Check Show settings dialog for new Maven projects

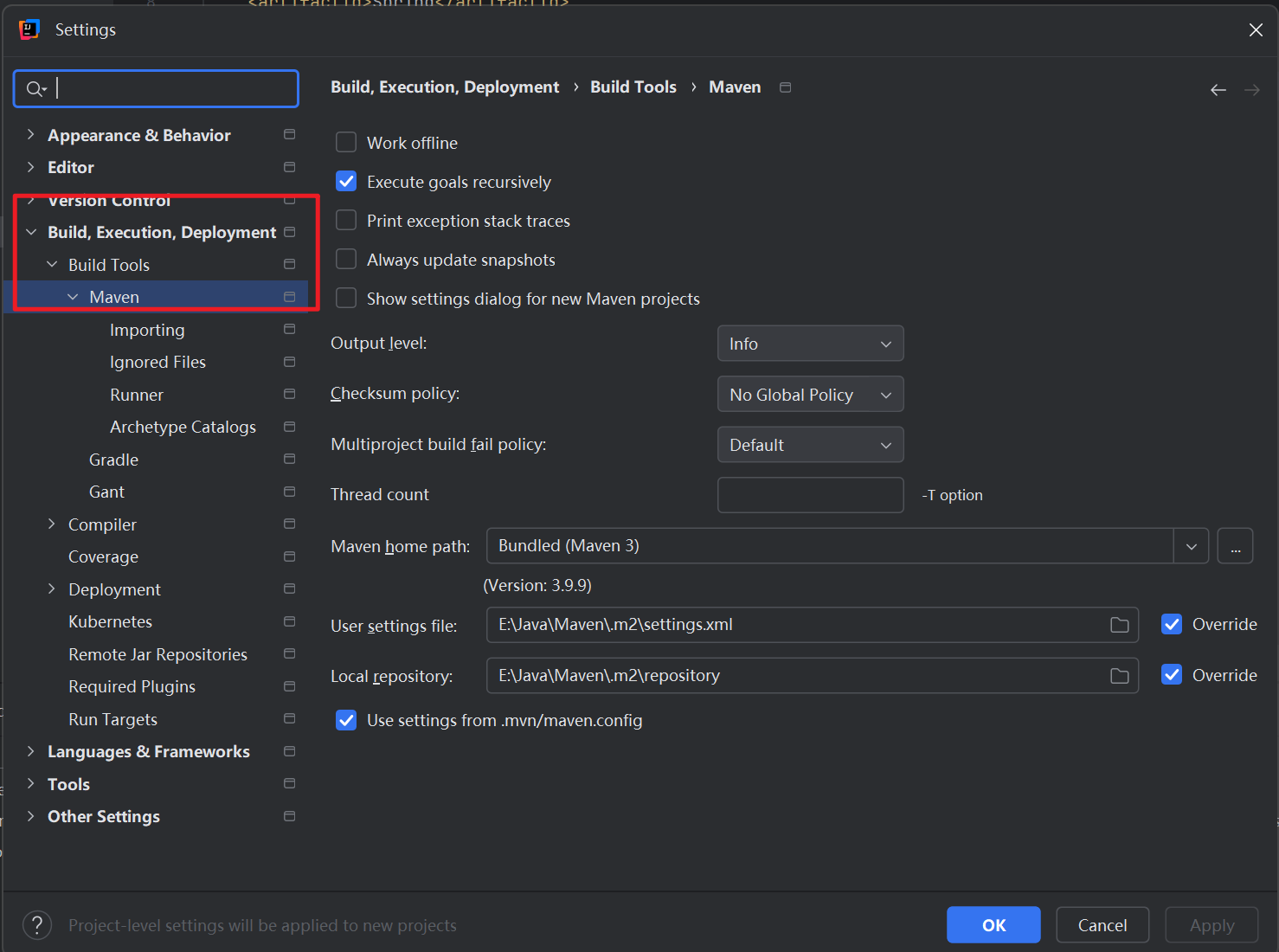click(346, 298)
